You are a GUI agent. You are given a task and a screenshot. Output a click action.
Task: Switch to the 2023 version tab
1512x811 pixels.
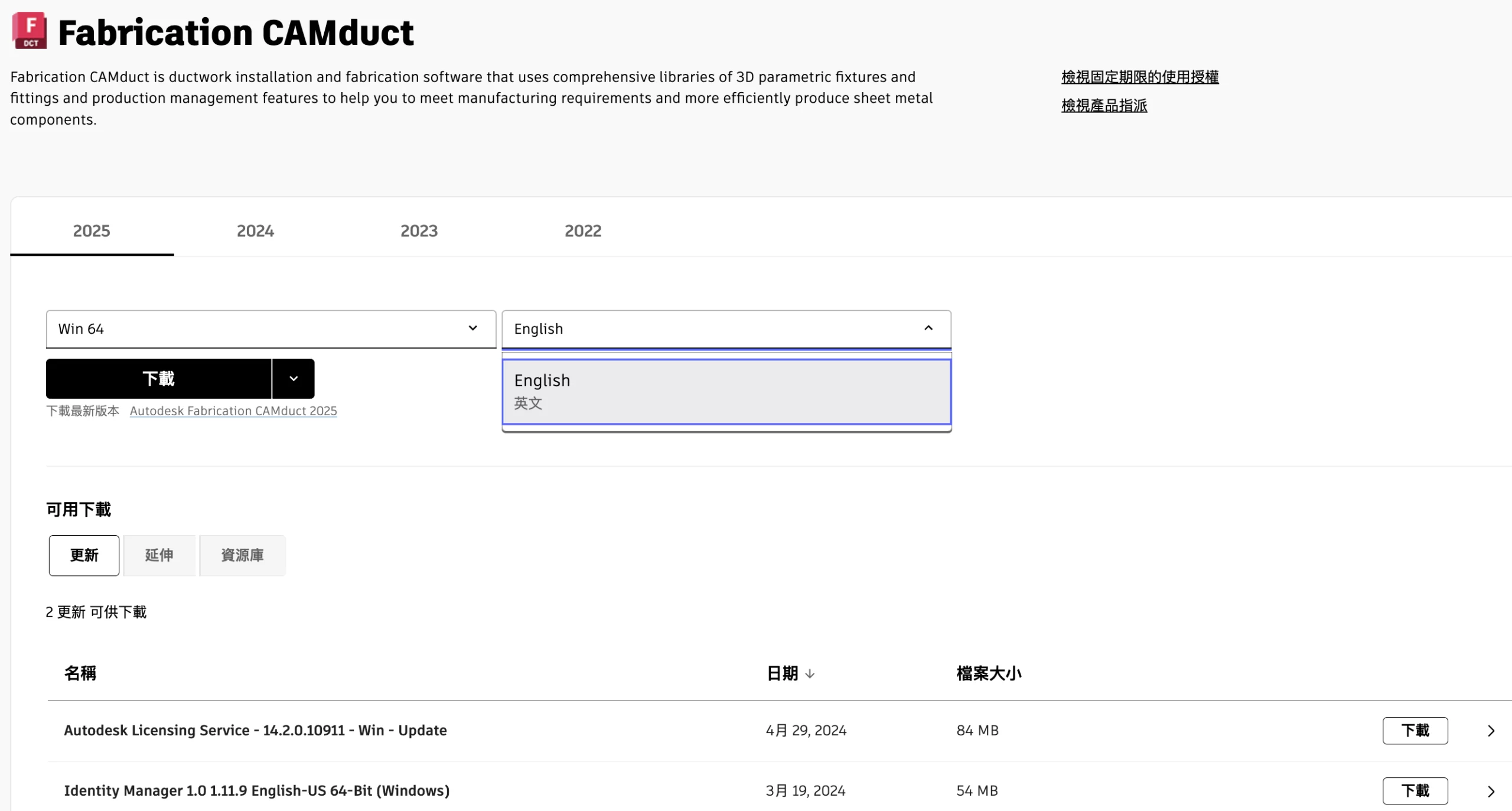coord(419,231)
